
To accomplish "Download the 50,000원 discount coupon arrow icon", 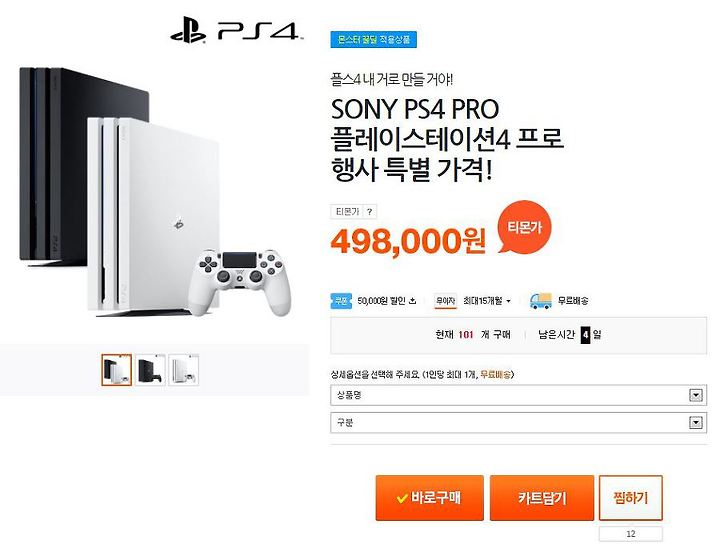I will point(412,301).
